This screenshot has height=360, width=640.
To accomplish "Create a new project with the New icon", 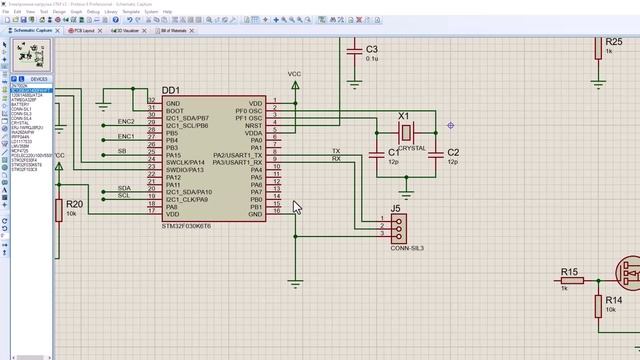I will [x=7, y=20].
